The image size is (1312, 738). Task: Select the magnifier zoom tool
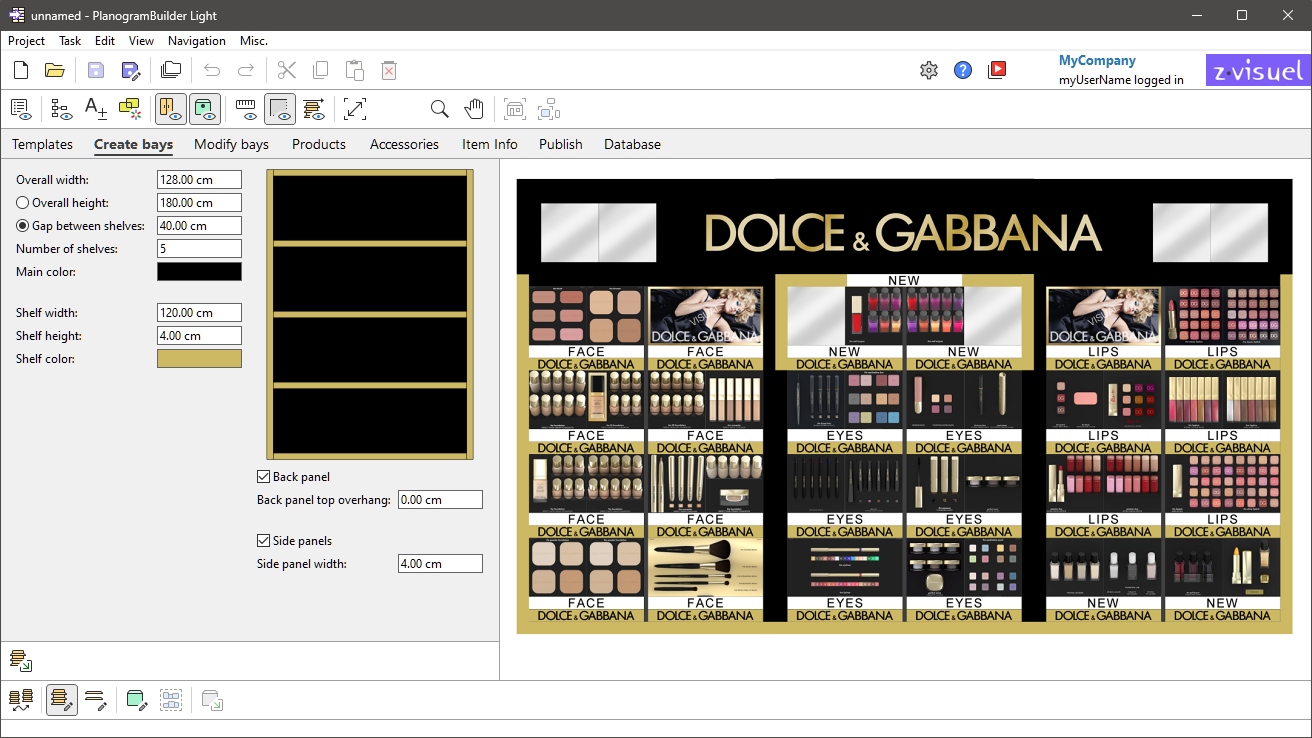(x=439, y=109)
